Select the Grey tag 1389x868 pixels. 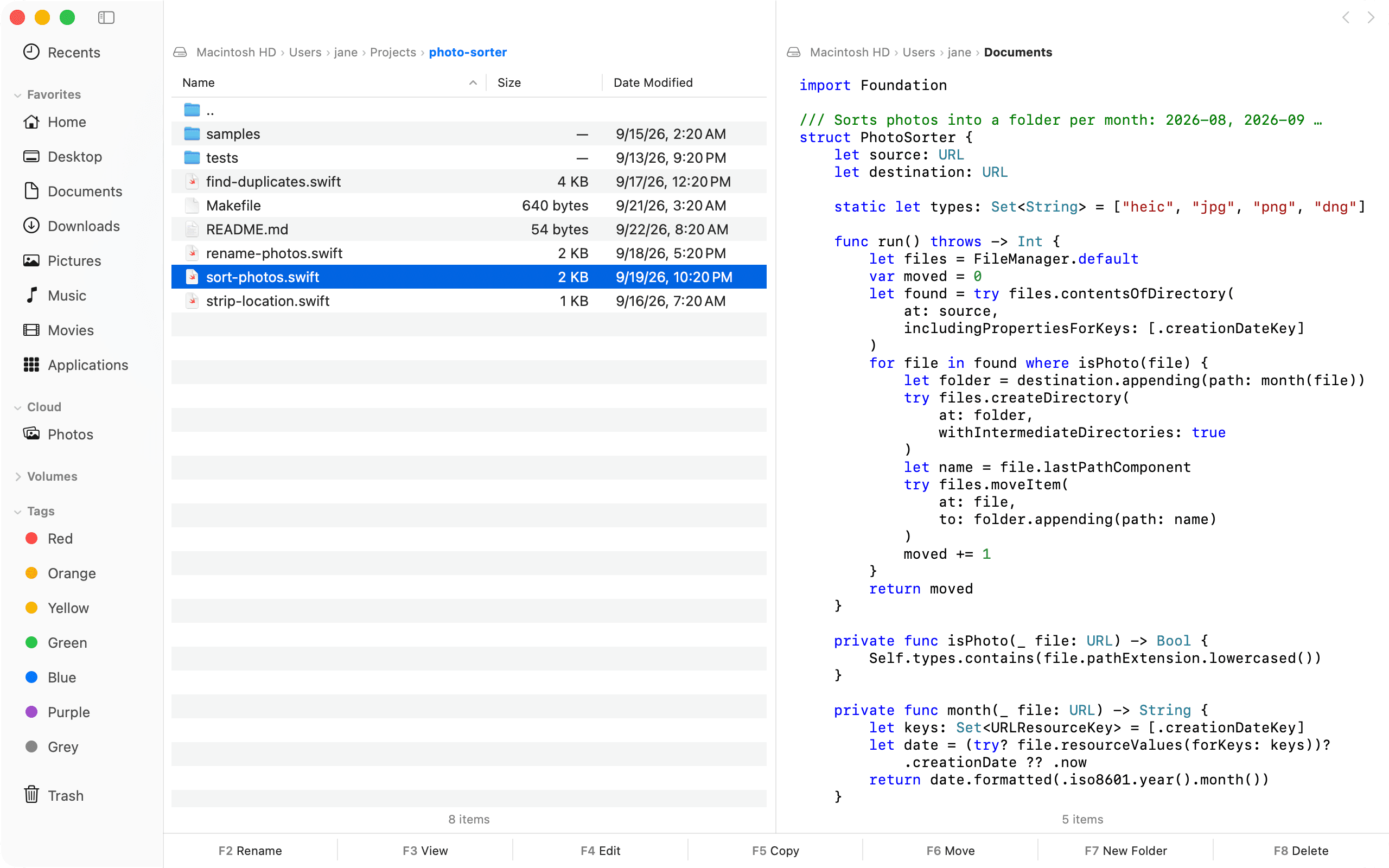click(x=52, y=746)
